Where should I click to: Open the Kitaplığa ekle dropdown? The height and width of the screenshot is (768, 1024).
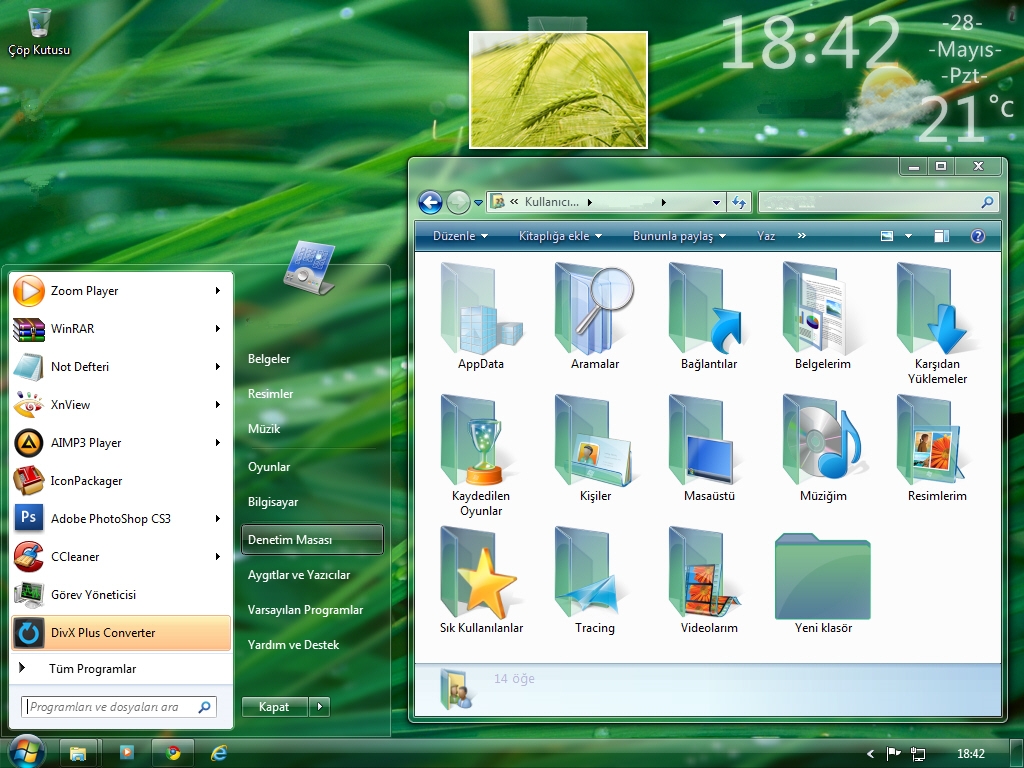pos(560,236)
